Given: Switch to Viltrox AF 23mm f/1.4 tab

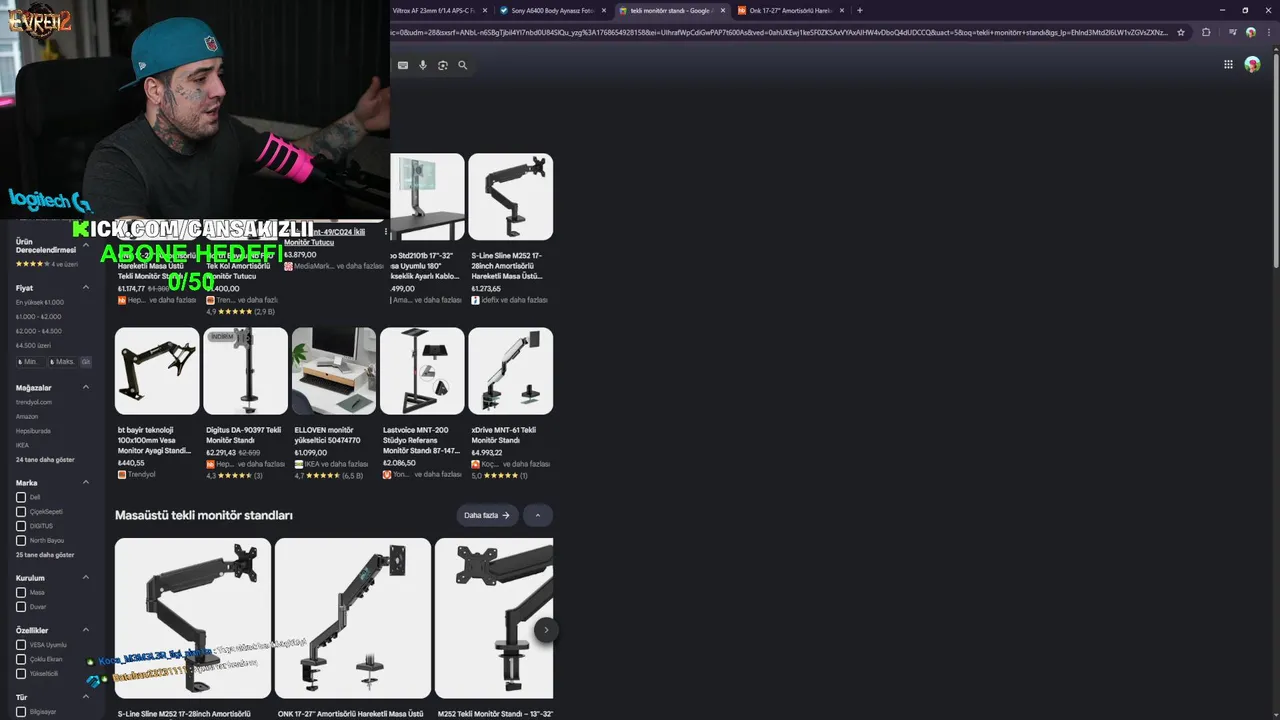Looking at the screenshot, I should click(x=434, y=10).
